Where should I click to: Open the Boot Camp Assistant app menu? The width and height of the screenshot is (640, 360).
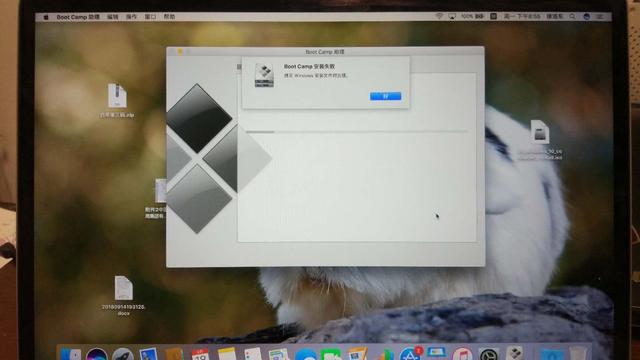coord(78,17)
